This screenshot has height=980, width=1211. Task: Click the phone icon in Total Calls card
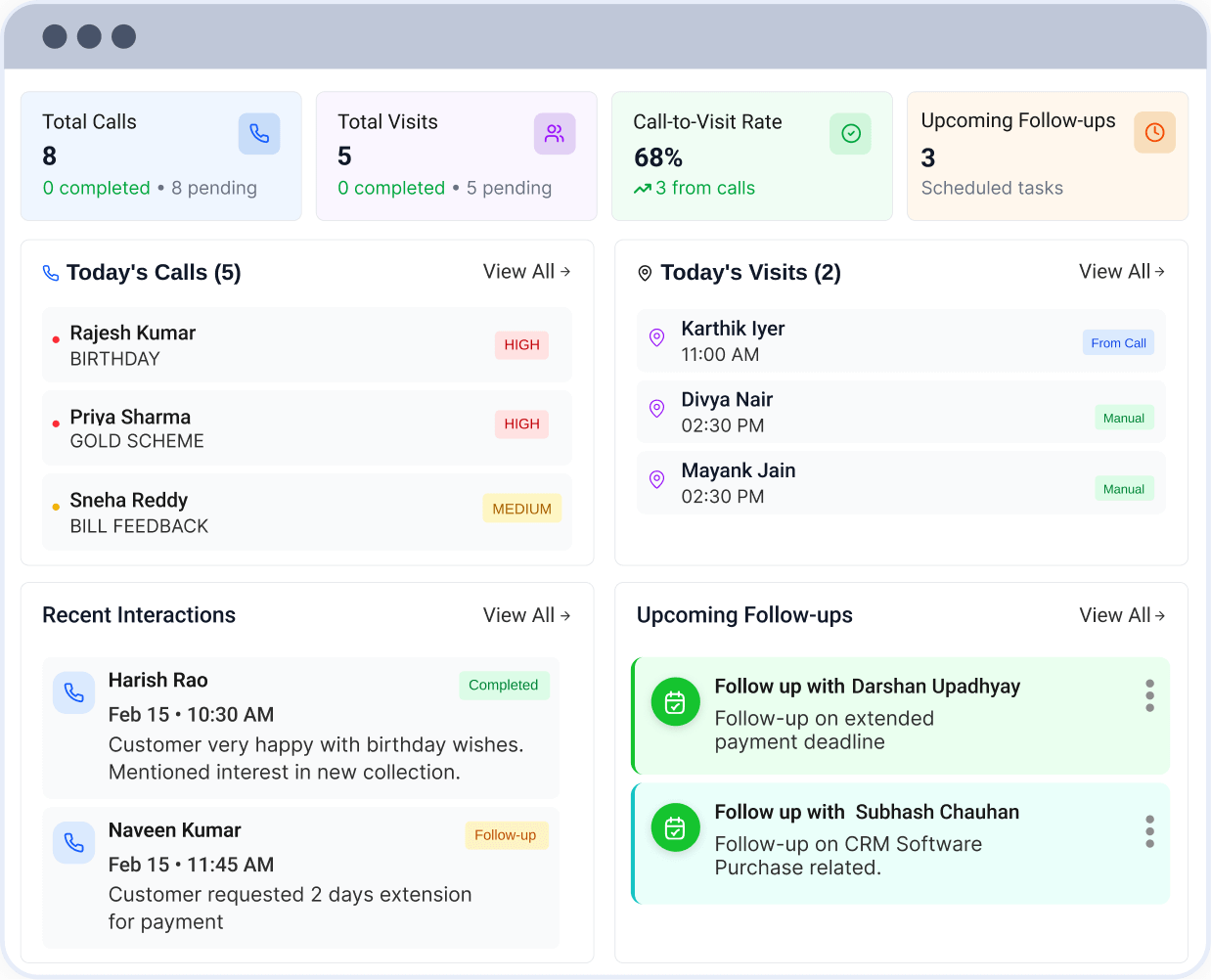coord(259,134)
